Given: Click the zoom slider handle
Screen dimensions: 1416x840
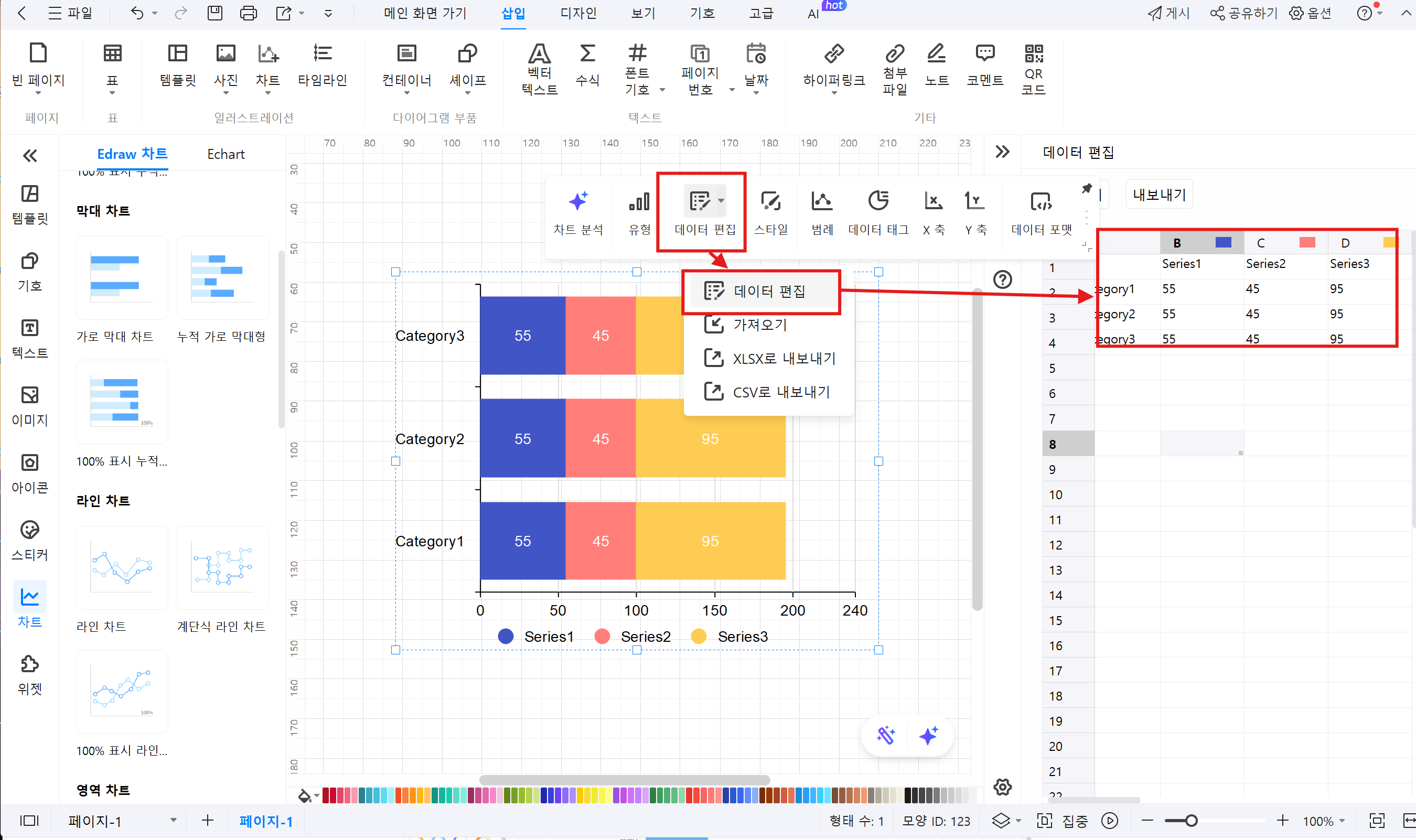Looking at the screenshot, I should 1191,821.
